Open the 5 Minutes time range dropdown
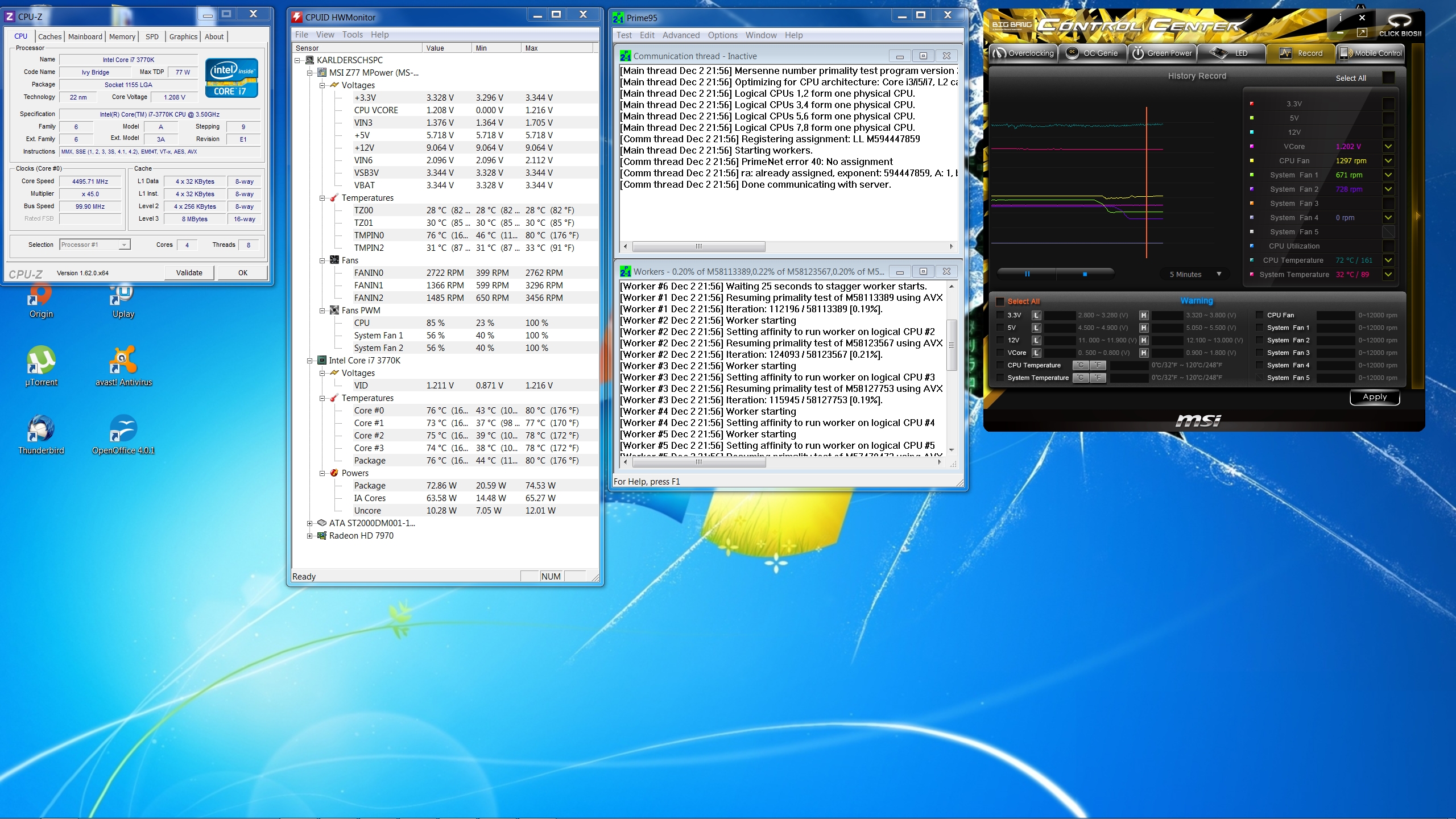Viewport: 1456px width, 819px height. coord(1196,274)
